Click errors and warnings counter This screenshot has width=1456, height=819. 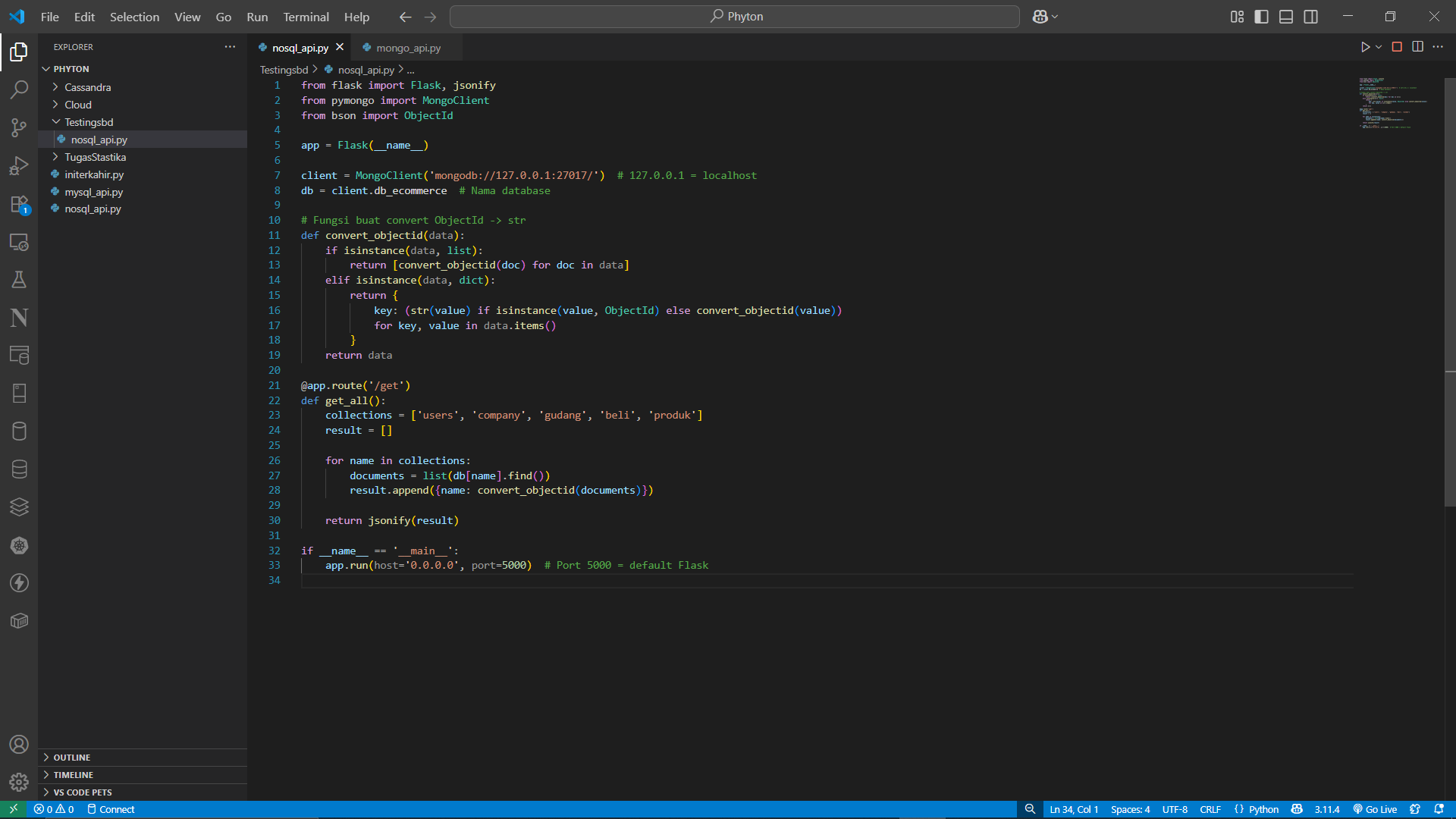tap(54, 809)
